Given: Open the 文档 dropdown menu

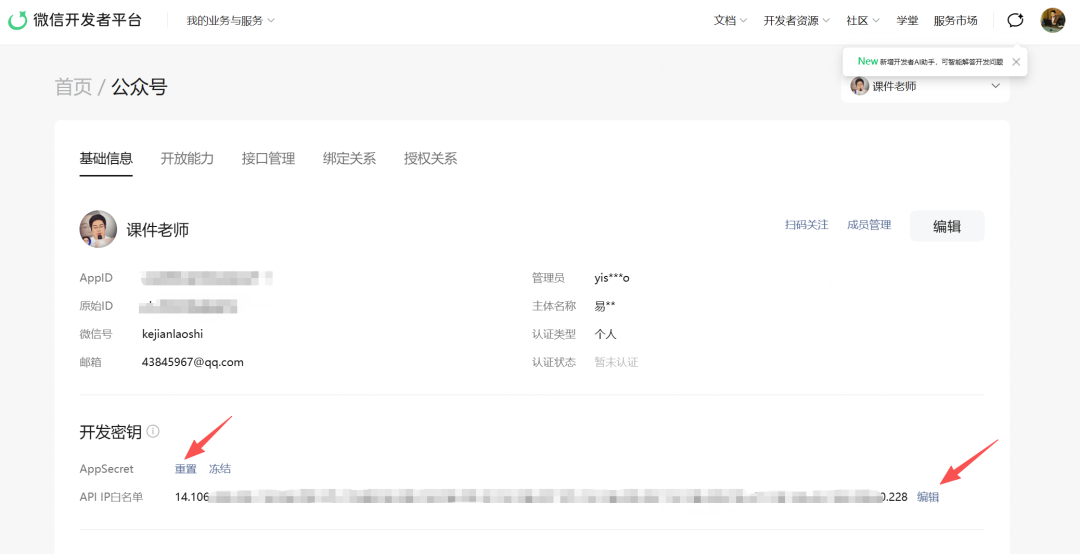Looking at the screenshot, I should [x=730, y=21].
